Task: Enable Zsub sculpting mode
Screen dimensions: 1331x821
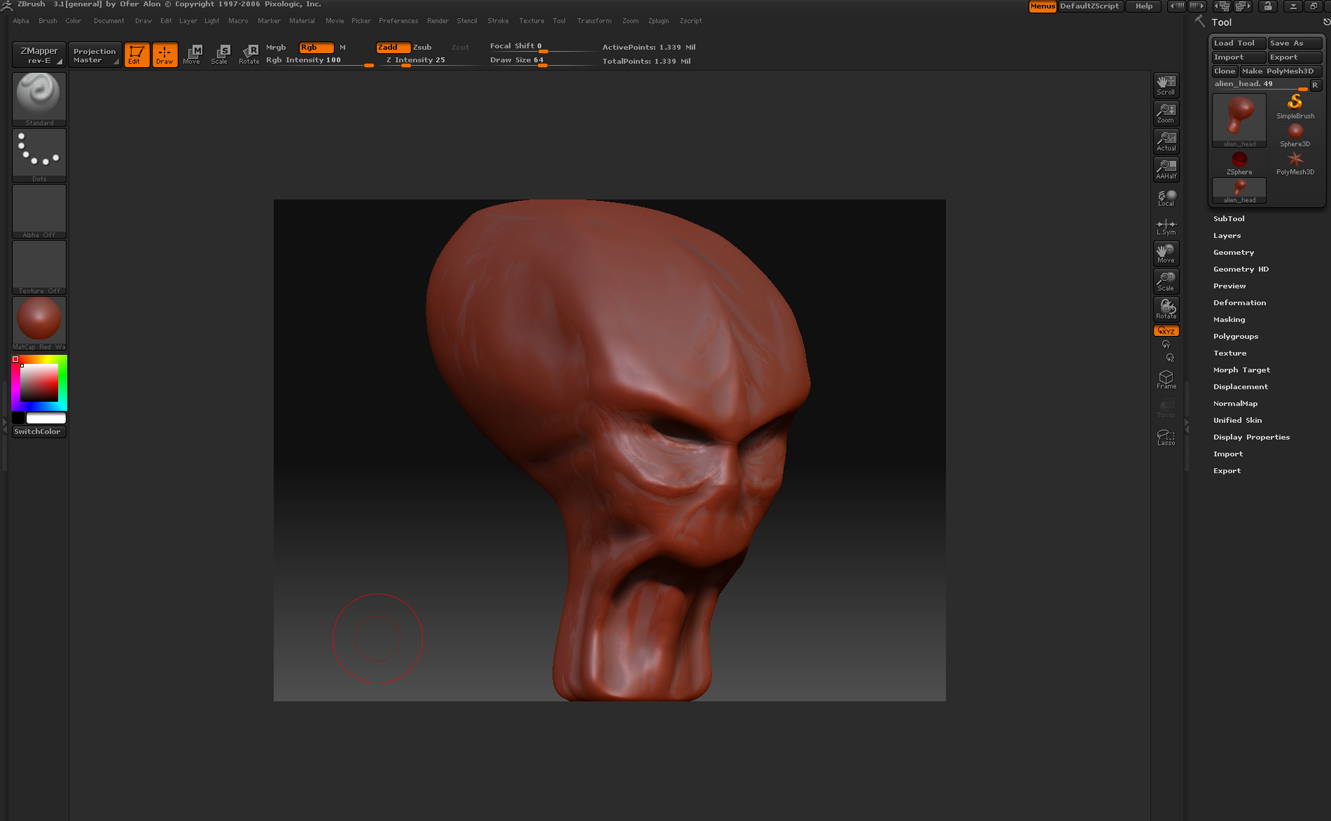Action: point(421,46)
